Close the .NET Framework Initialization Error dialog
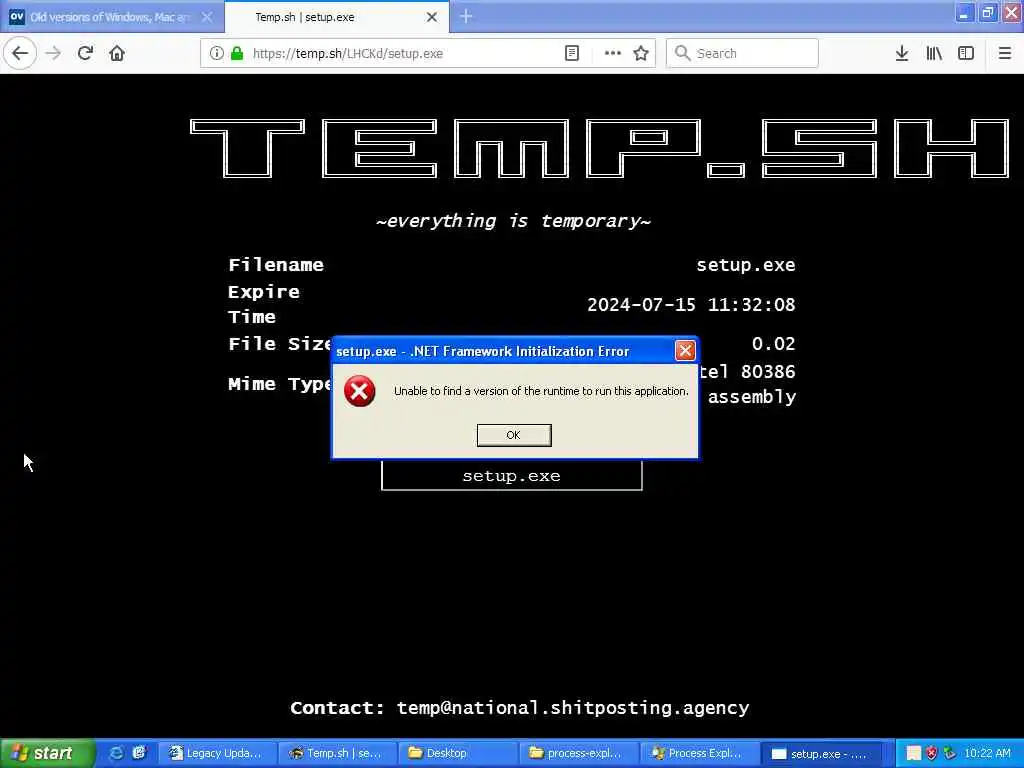 [x=685, y=351]
